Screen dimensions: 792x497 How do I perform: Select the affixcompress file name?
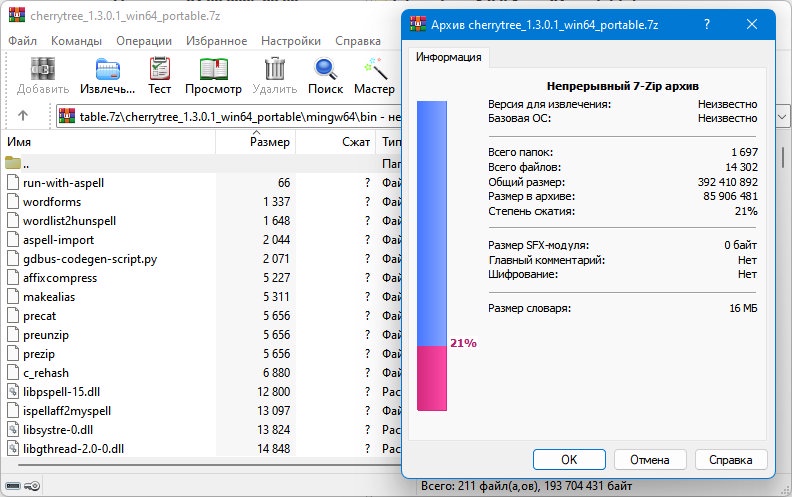click(x=60, y=278)
